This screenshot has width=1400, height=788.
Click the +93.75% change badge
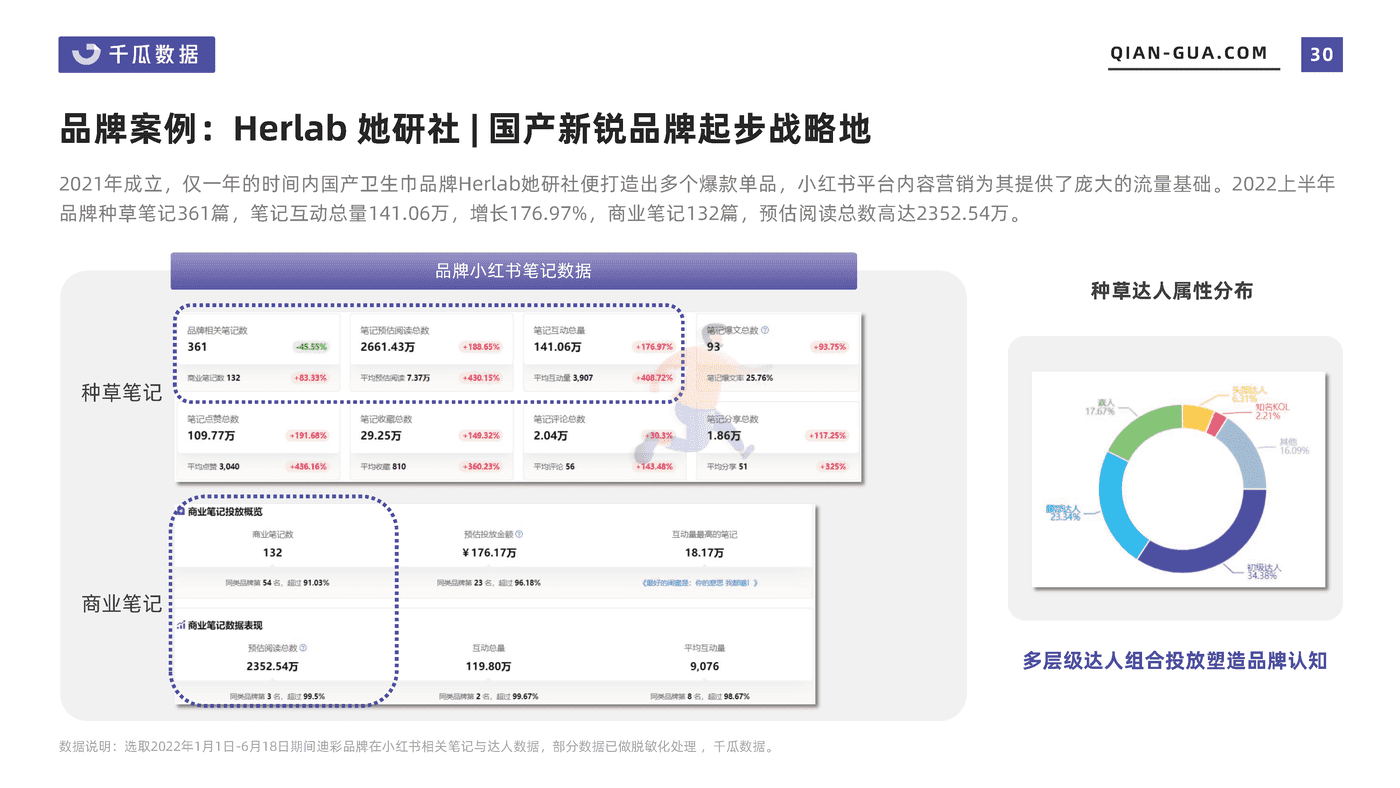coord(829,347)
